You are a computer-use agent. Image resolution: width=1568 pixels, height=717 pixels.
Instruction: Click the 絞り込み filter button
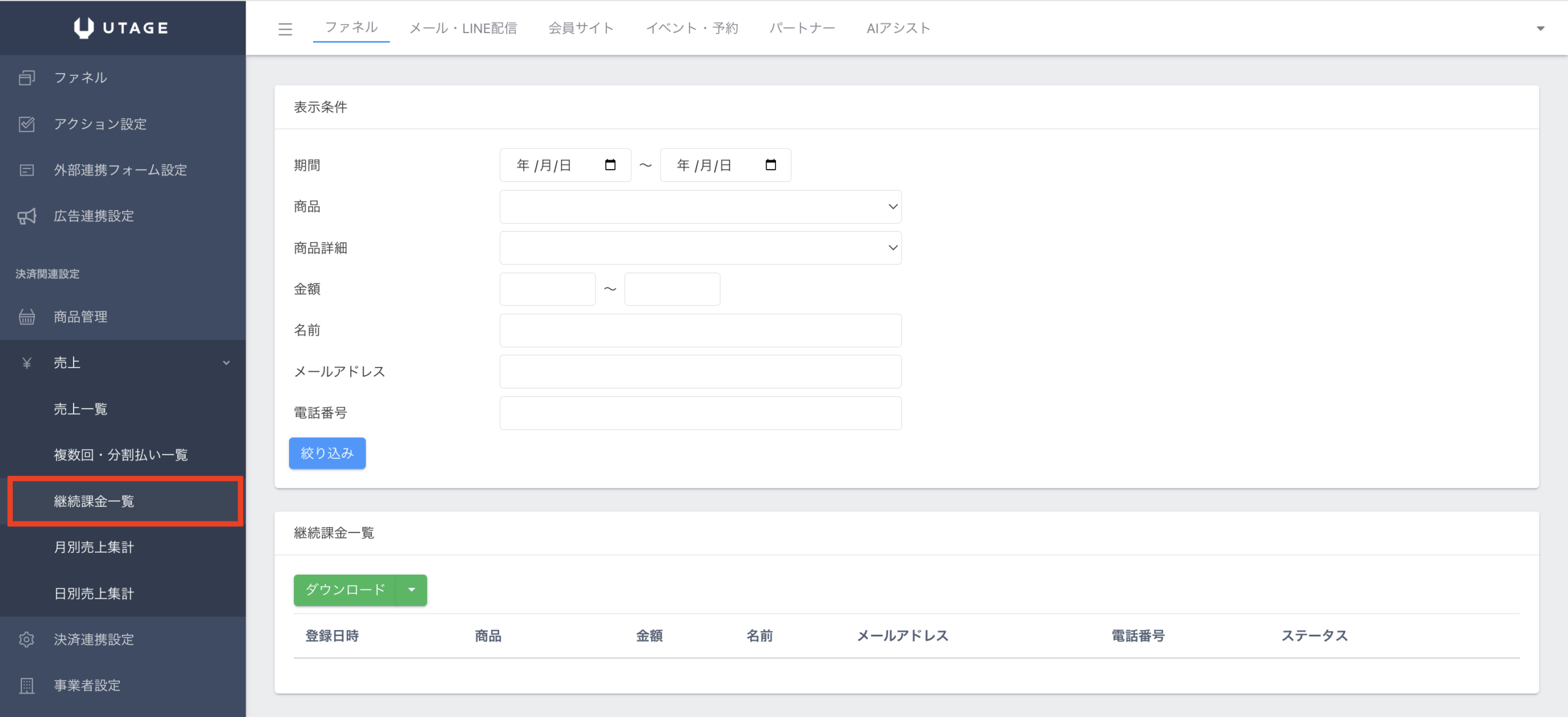(327, 453)
